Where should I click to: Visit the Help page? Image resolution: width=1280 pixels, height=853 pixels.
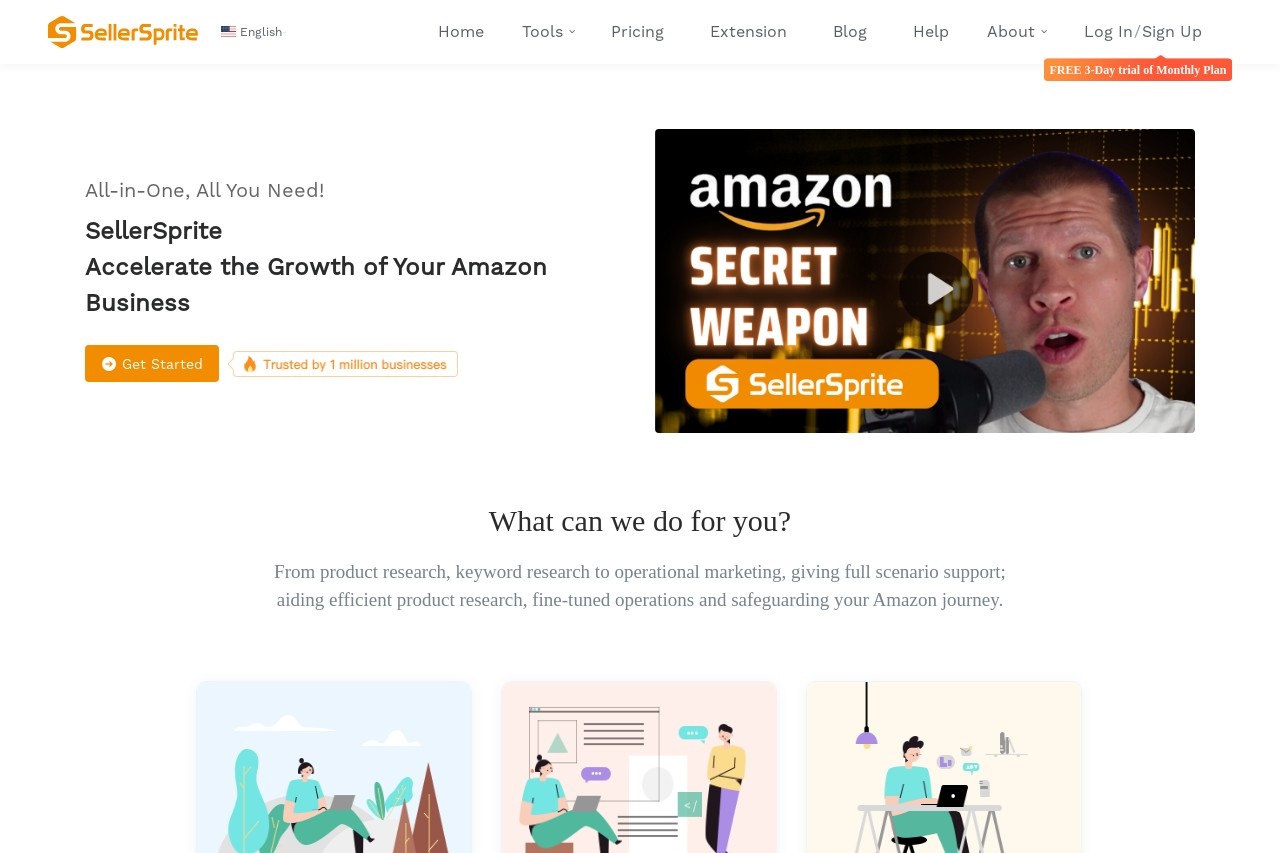tap(931, 32)
